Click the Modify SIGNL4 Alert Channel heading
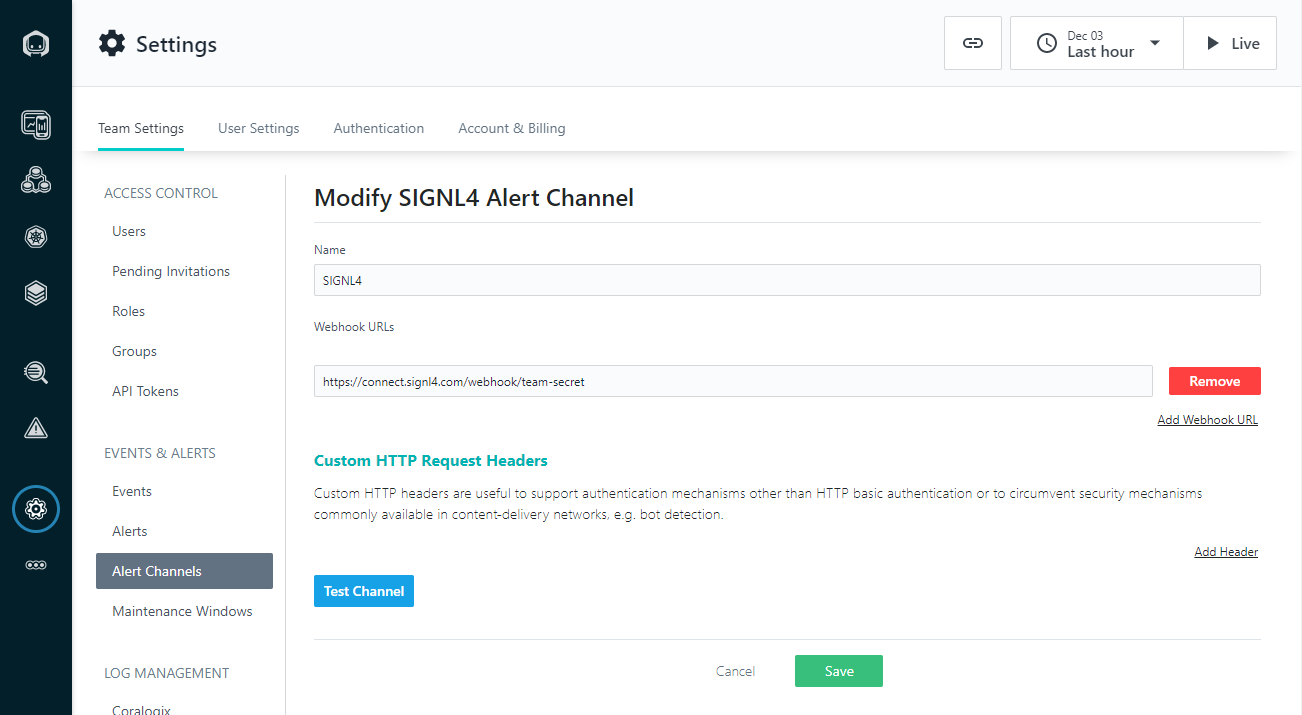The image size is (1302, 715). tap(474, 198)
